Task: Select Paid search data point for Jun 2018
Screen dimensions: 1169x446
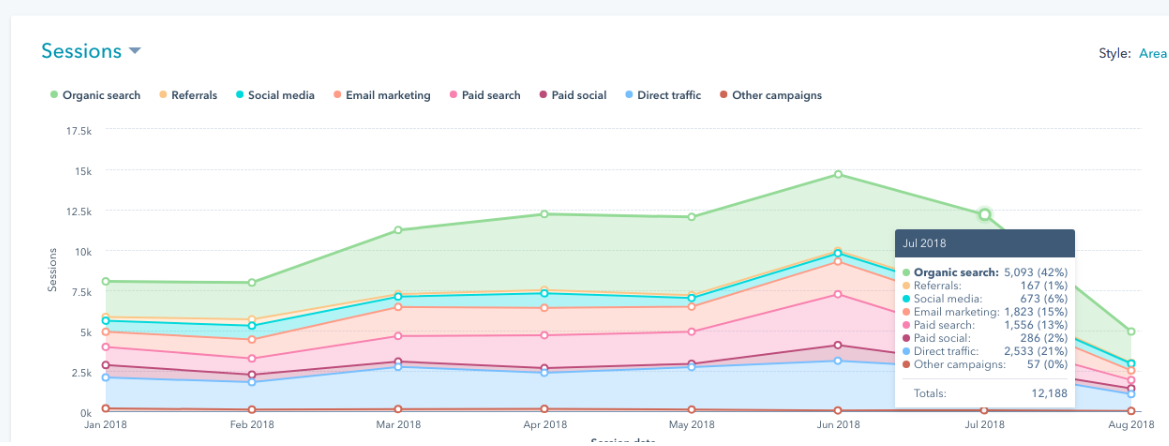Action: [838, 295]
